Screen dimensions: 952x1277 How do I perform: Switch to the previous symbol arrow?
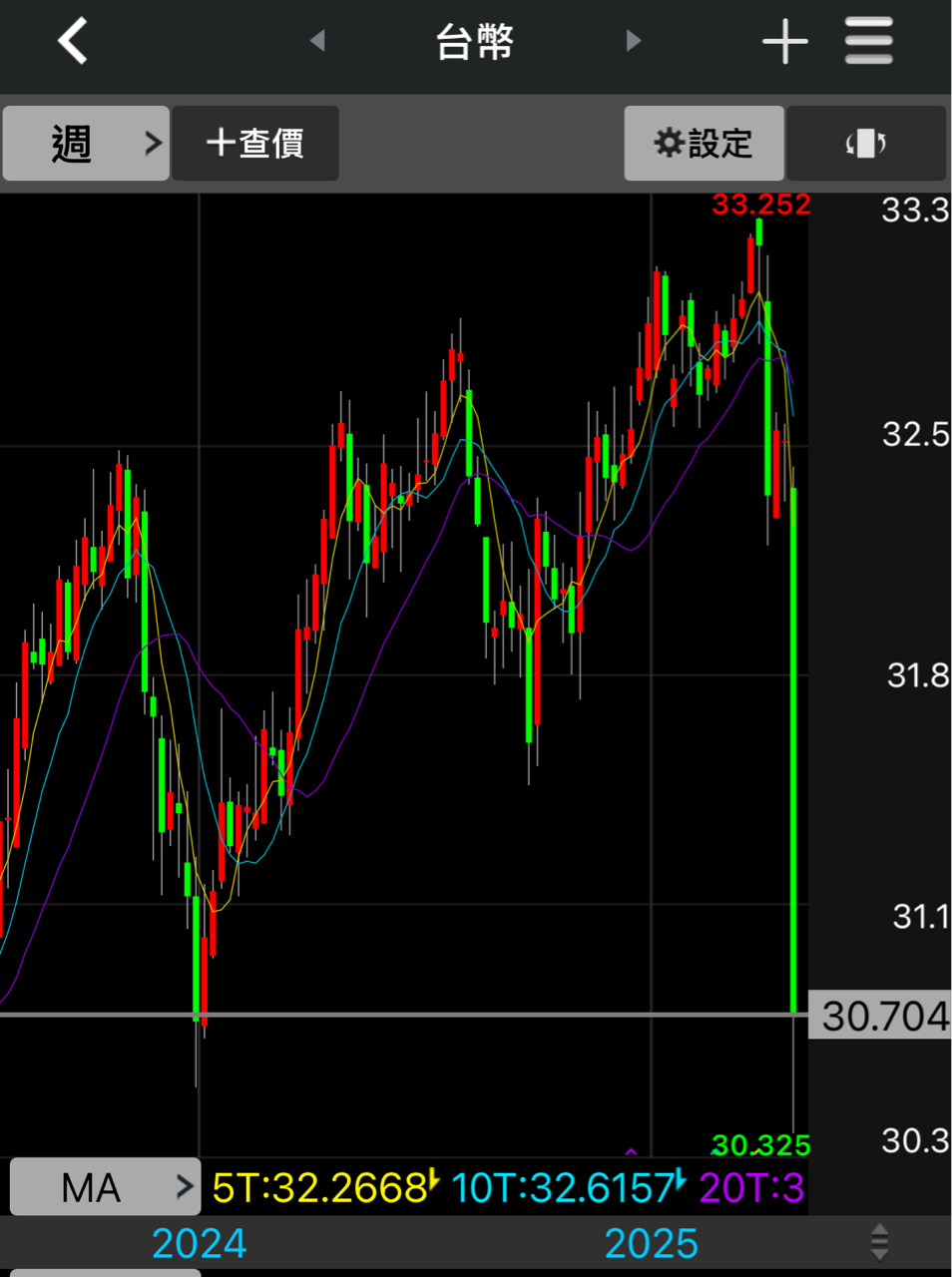tap(317, 41)
